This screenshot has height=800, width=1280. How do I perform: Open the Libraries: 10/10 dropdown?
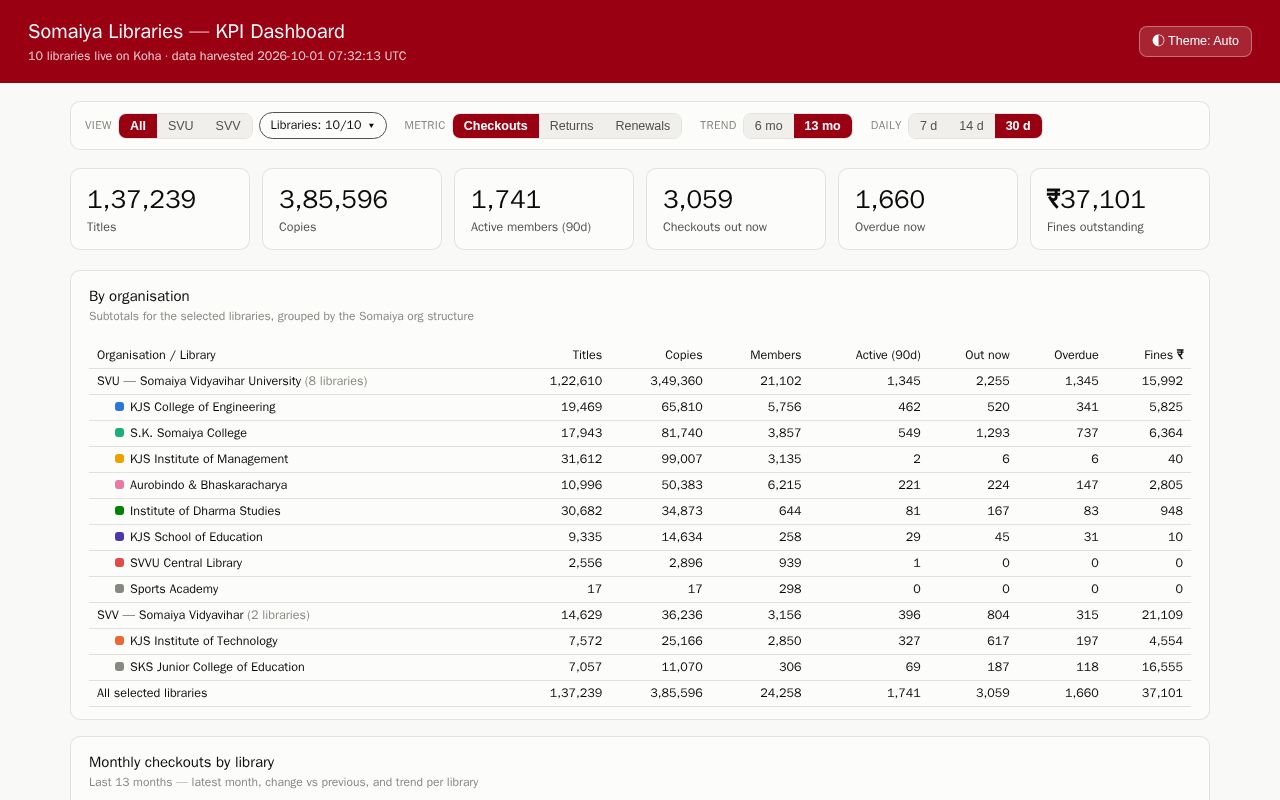tap(323, 126)
